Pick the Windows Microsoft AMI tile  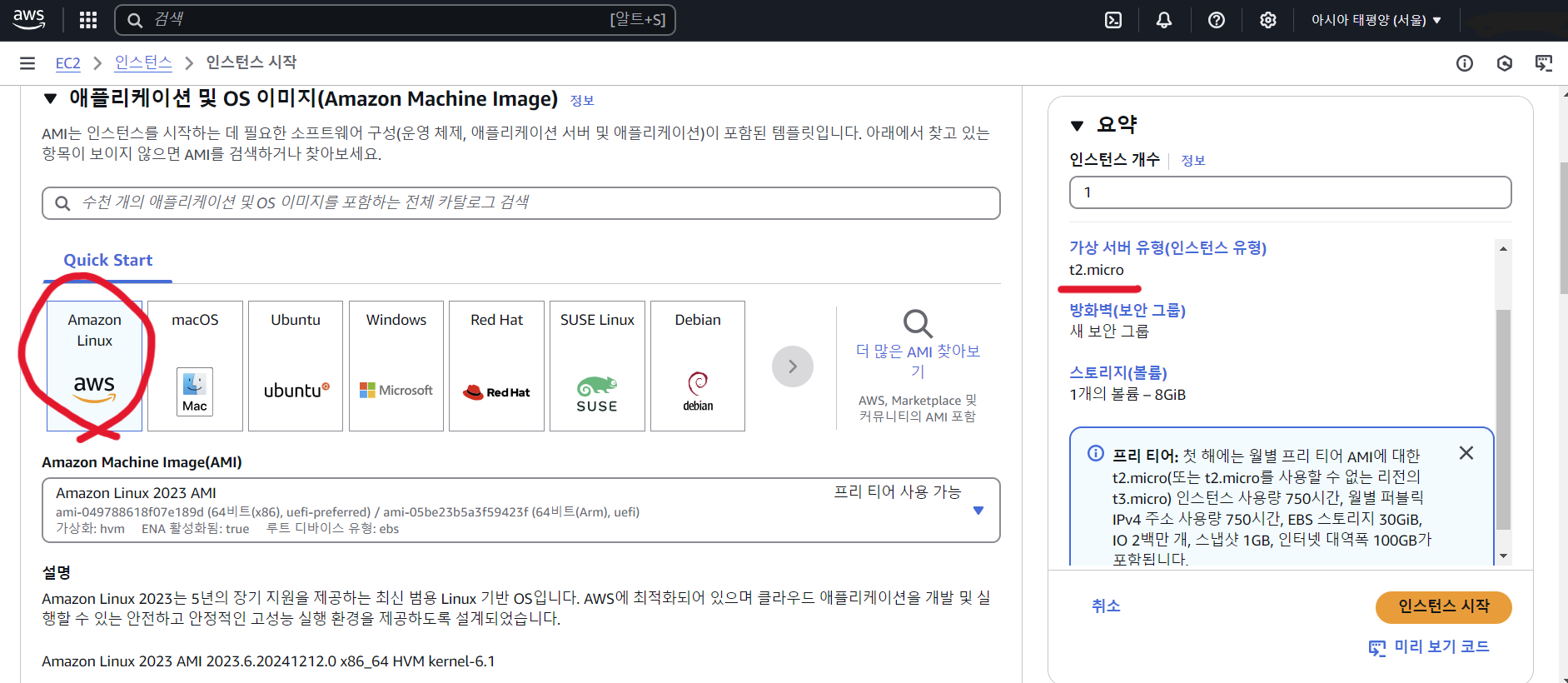pos(396,366)
